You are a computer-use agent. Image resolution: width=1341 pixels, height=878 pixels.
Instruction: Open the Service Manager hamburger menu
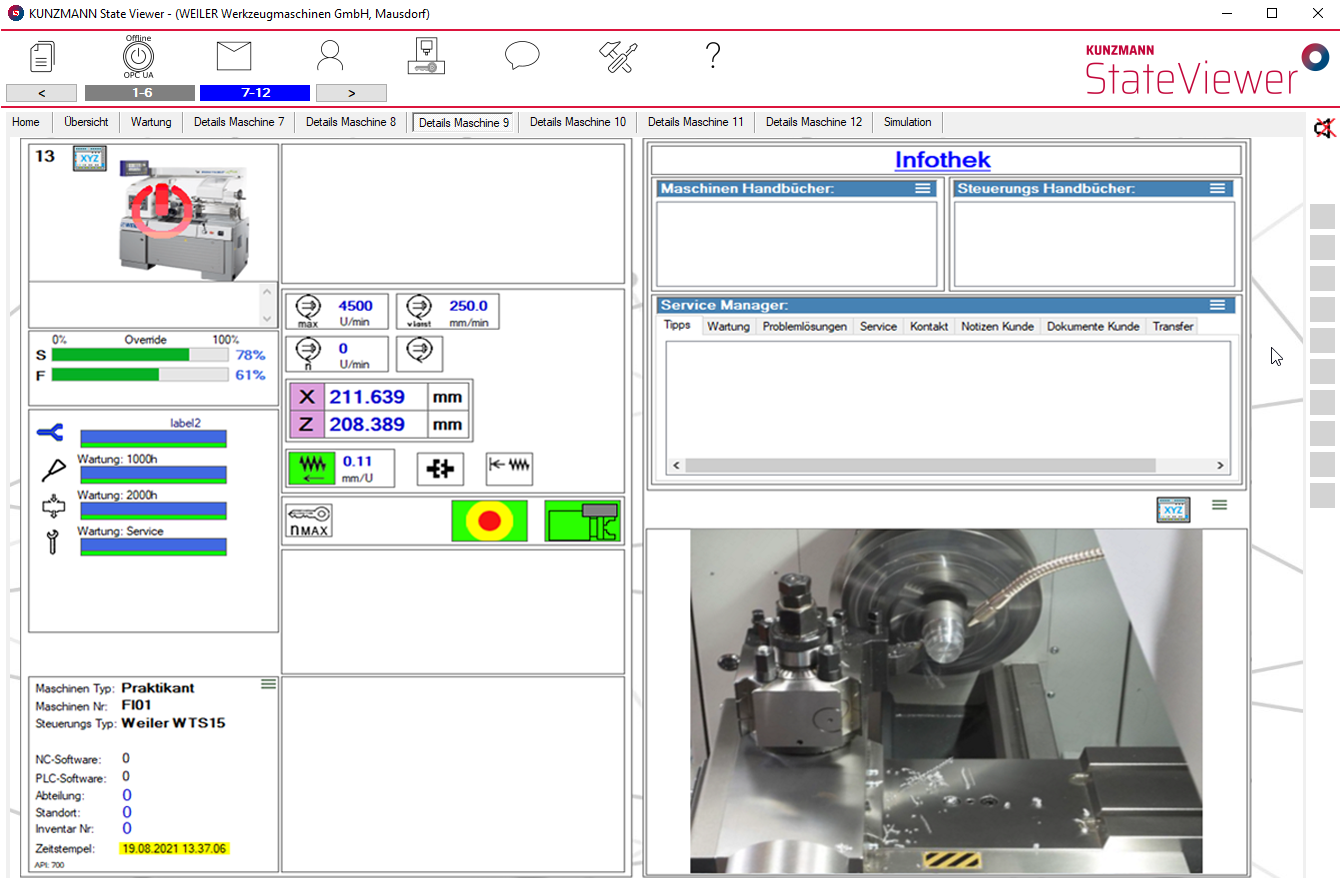1217,305
